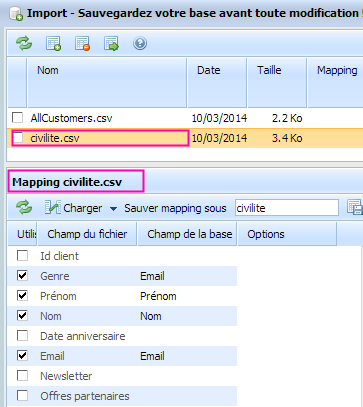Click the Date anniversaire file field

[83, 336]
